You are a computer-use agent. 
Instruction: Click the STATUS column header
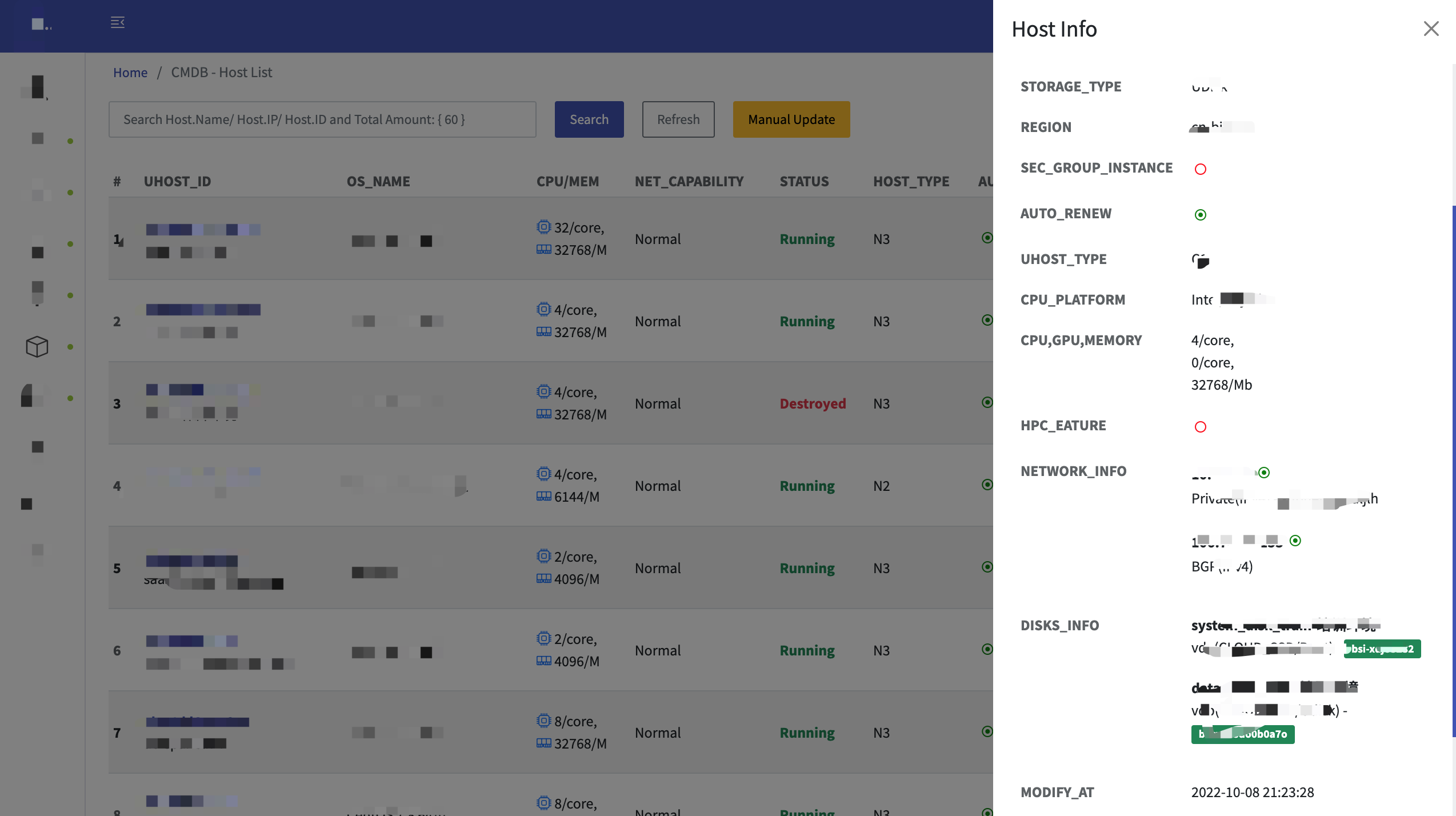tap(804, 182)
